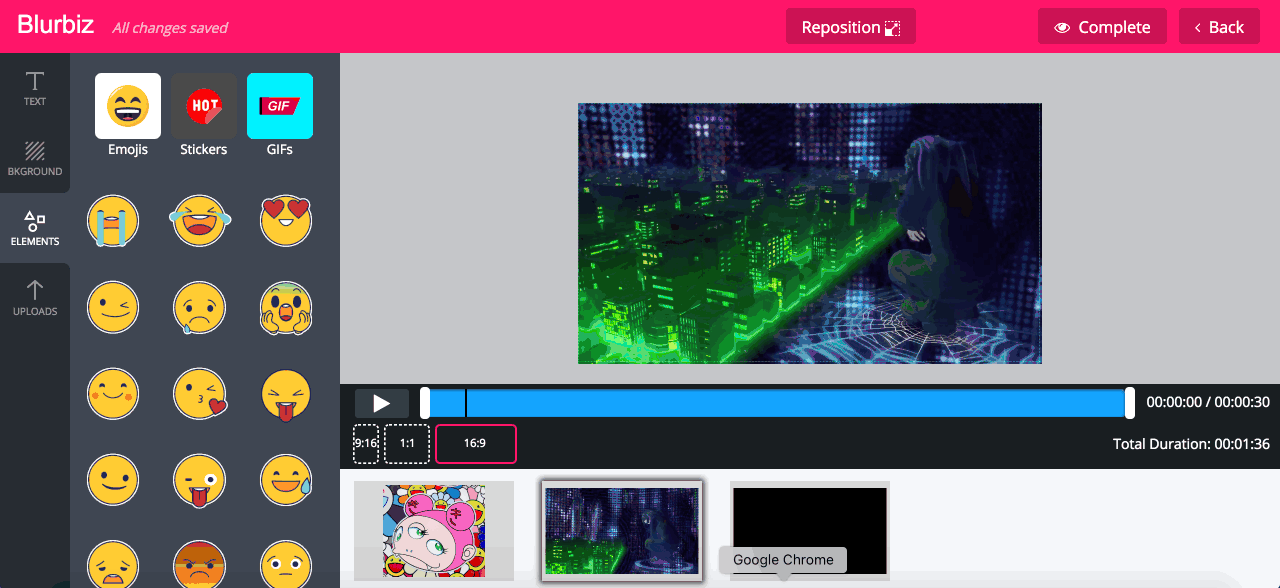Add the squinting tongue-out emoji
The height and width of the screenshot is (588, 1280).
(286, 393)
